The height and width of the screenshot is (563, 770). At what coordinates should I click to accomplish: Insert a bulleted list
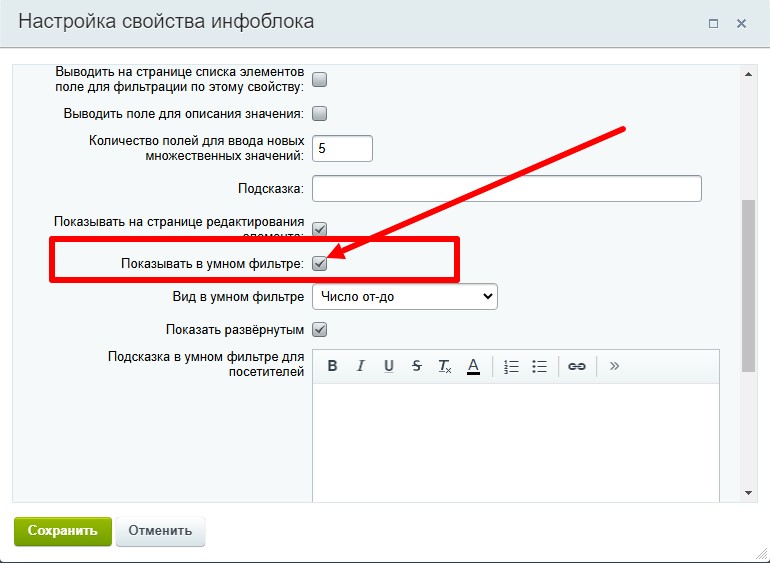539,366
